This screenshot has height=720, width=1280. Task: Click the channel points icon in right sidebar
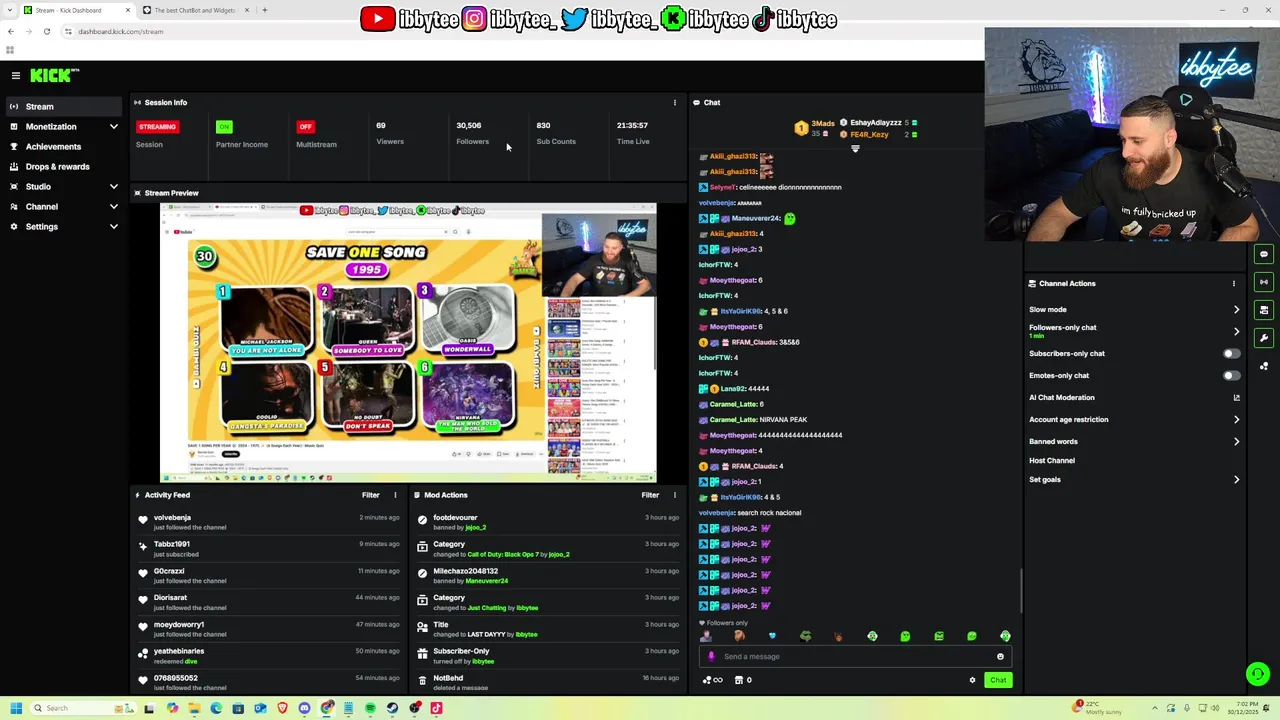(1264, 366)
